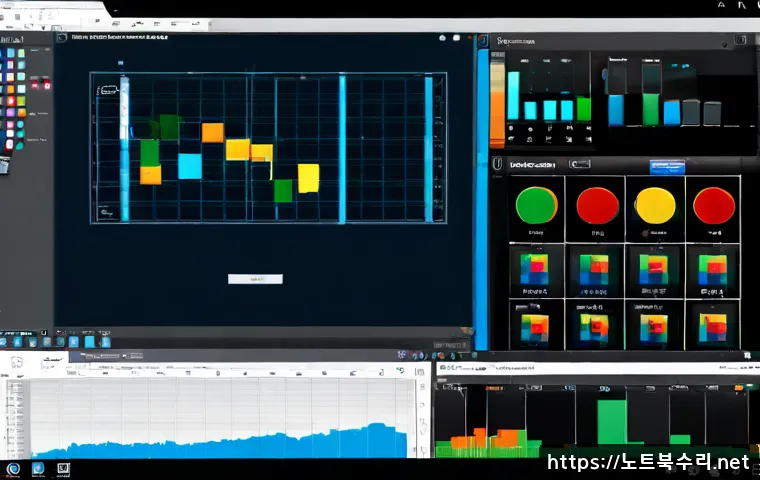Select the lowest dark green block in grid chart

[283, 191]
